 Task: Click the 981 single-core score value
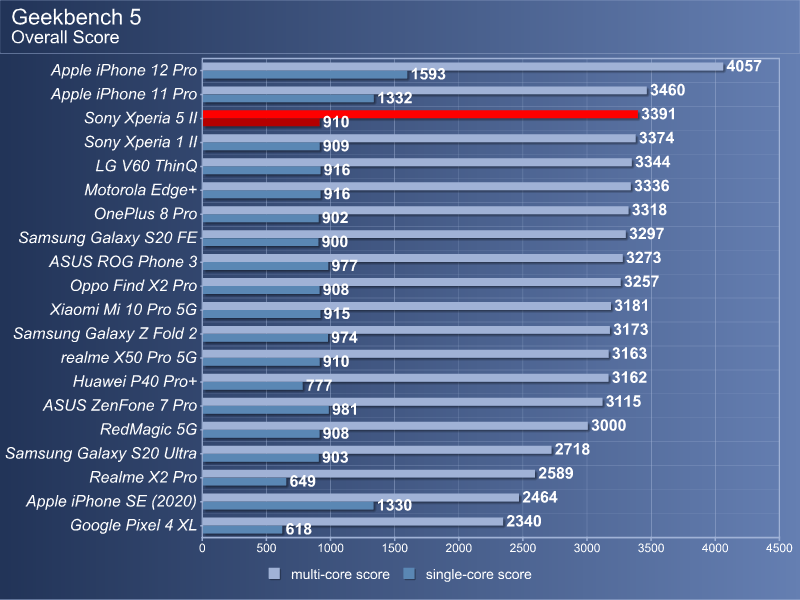pyautogui.click(x=345, y=410)
